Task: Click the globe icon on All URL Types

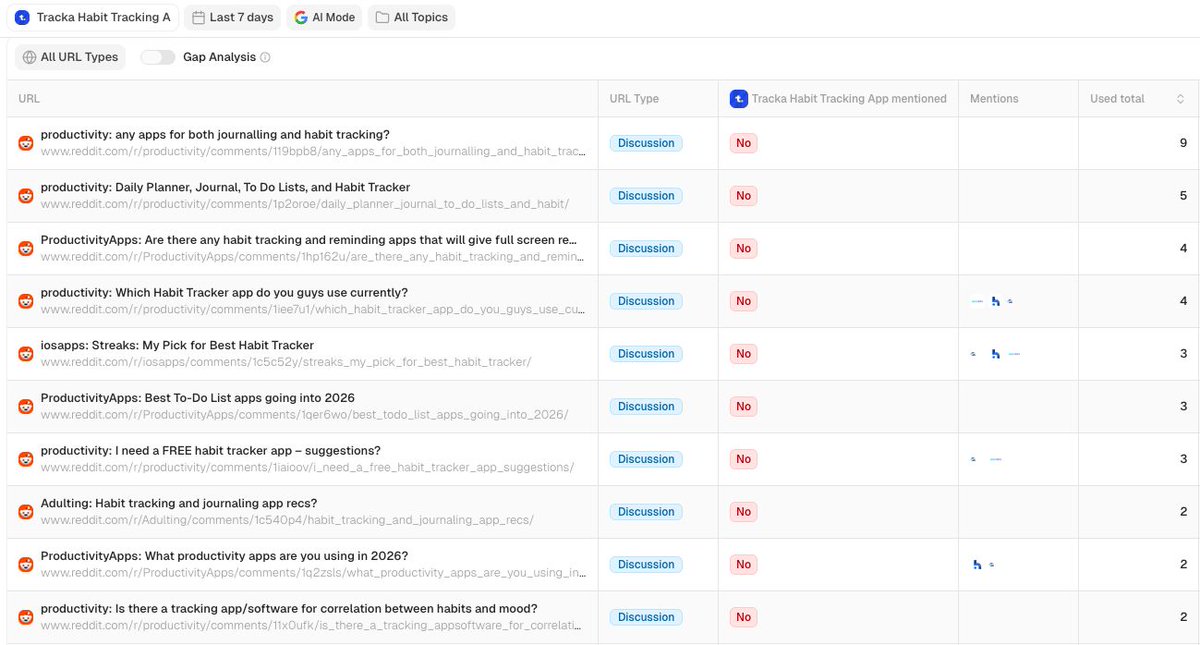Action: [29, 57]
